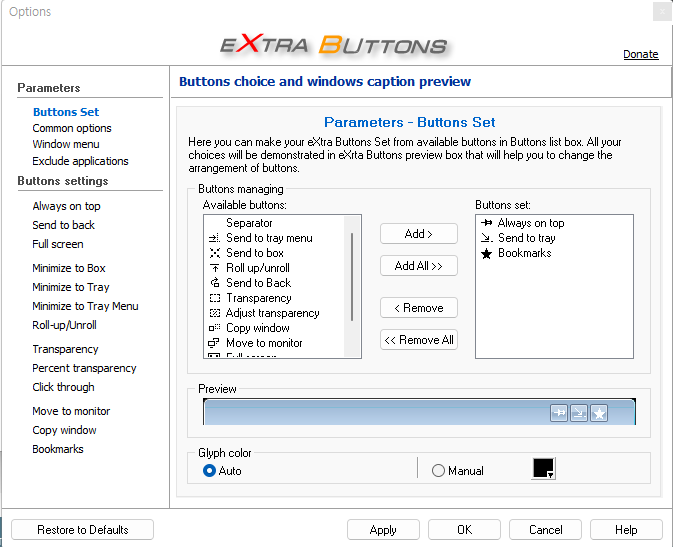Open Click through settings
The height and width of the screenshot is (547, 673).
click(64, 387)
